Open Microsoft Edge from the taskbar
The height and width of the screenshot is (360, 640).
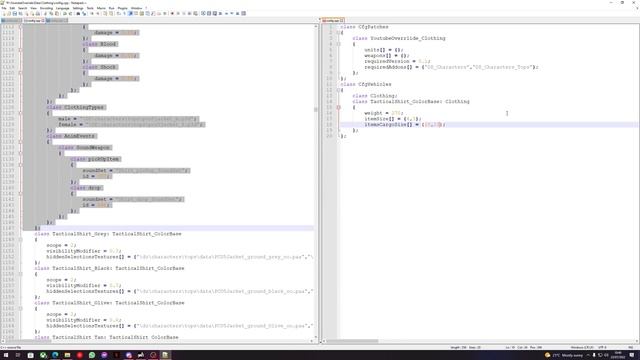pyautogui.click(x=55, y=355)
